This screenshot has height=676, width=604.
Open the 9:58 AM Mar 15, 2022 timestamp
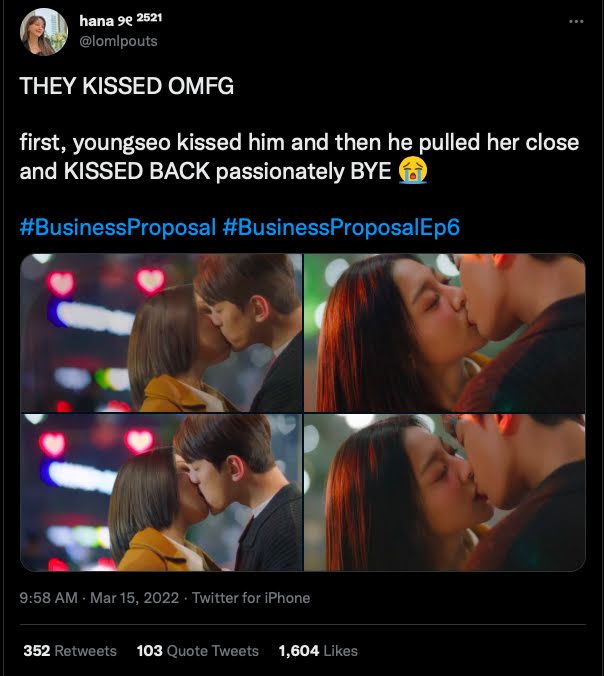(99, 598)
